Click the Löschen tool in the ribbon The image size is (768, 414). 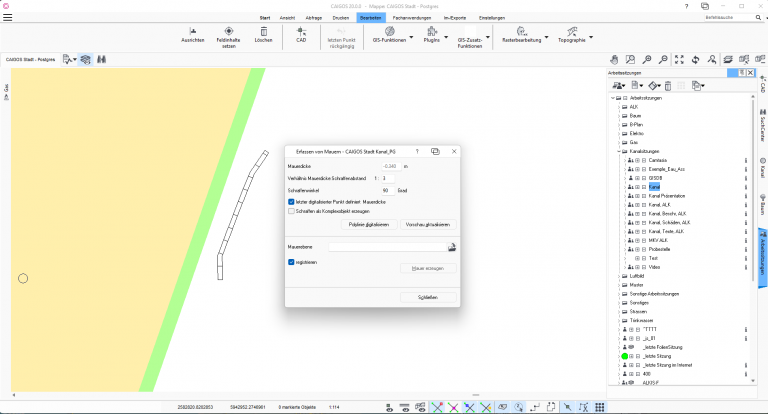coord(263,35)
